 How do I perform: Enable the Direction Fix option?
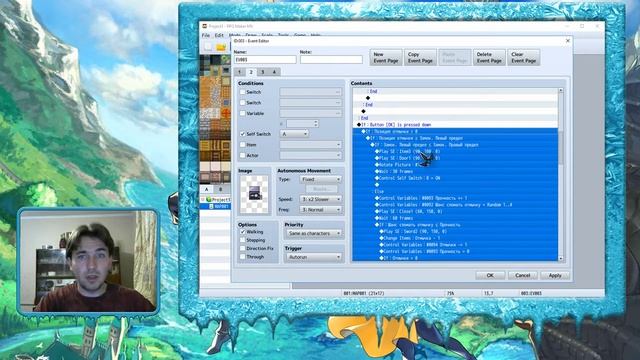tap(242, 249)
